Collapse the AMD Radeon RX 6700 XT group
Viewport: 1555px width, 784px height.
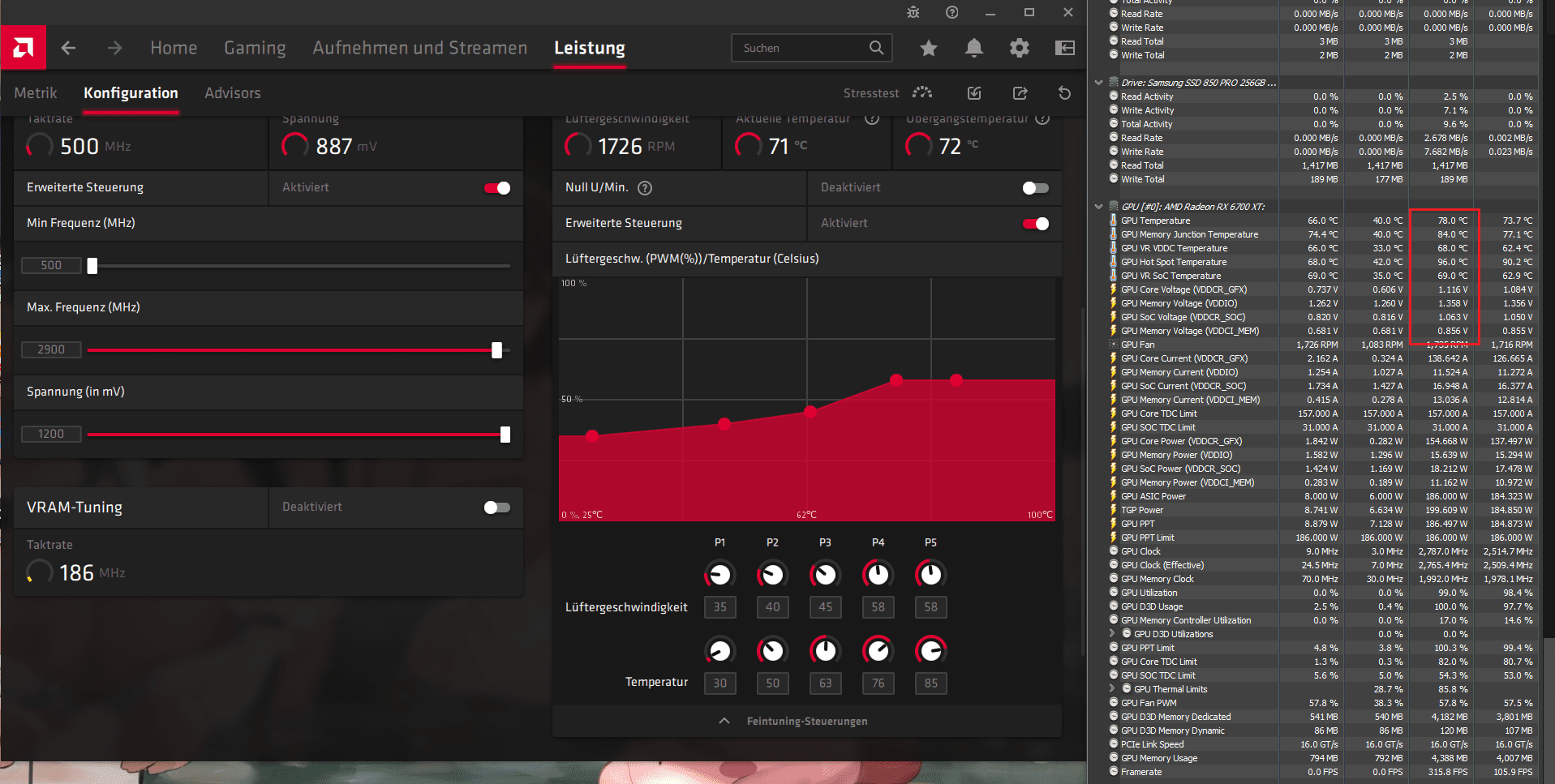tap(1099, 207)
